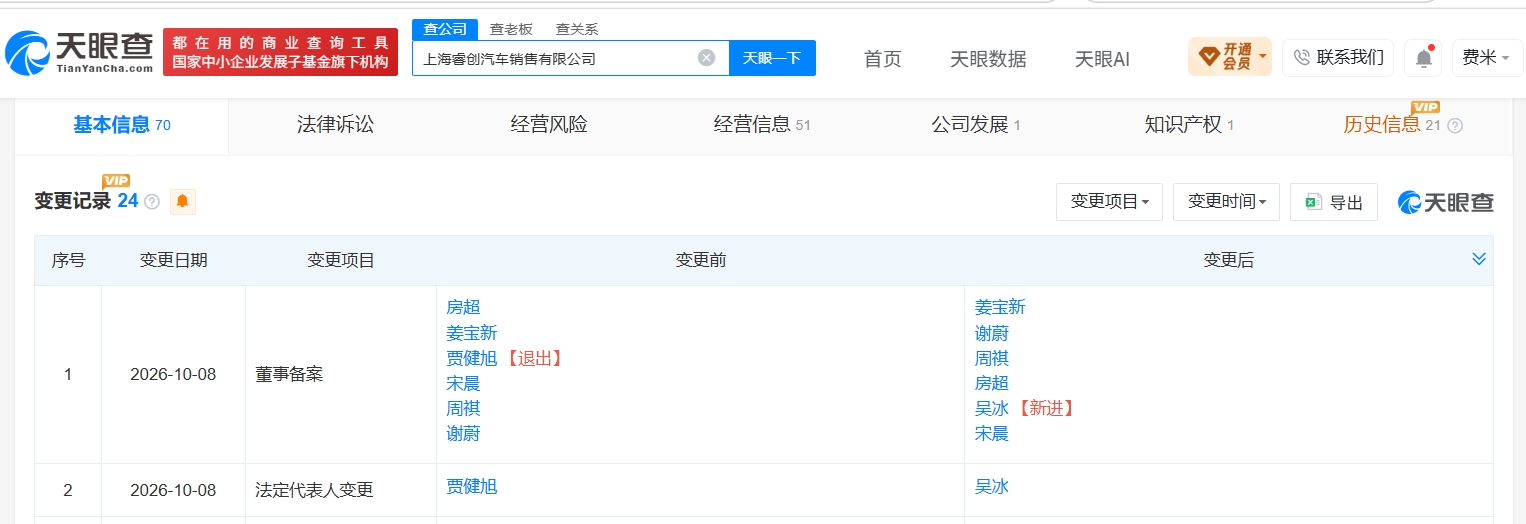Open 贾健旭 marked 退出 in 变更前
This screenshot has height=524, width=1526.
point(472,358)
